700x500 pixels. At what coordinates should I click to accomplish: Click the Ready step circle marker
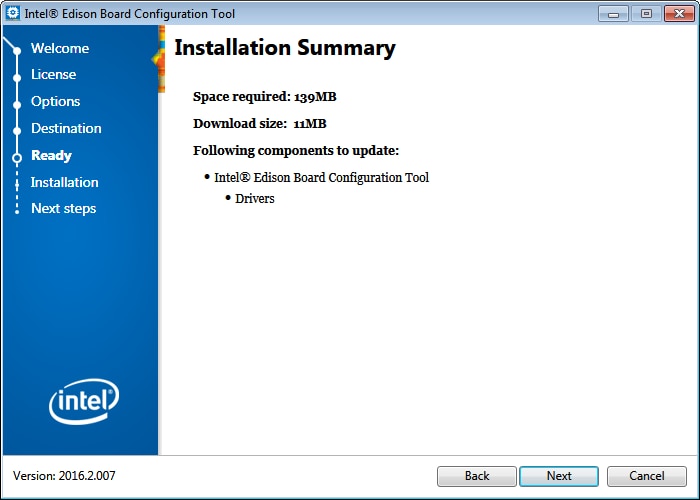coord(17,158)
